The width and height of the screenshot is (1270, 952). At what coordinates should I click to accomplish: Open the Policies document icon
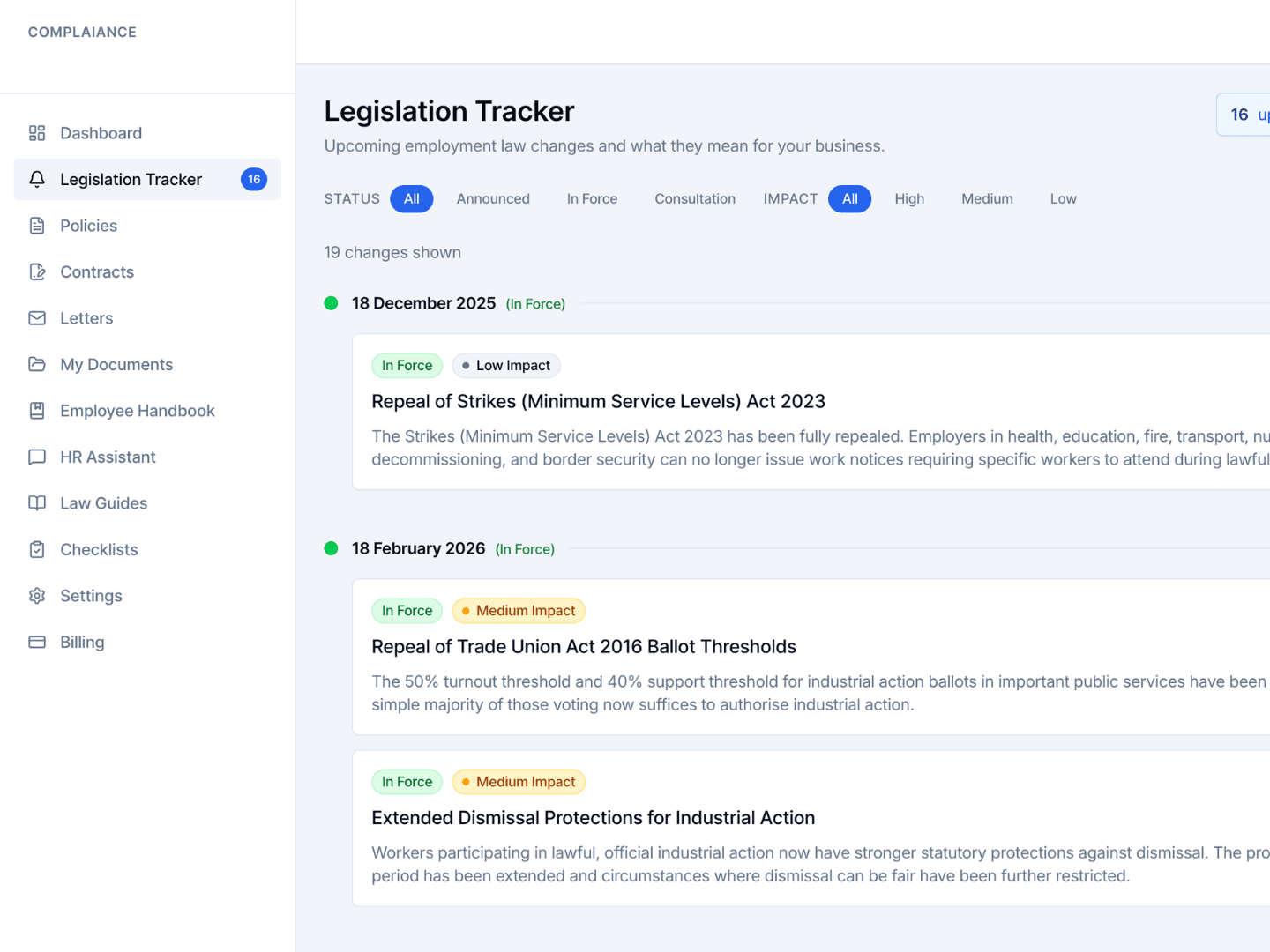[x=37, y=226]
